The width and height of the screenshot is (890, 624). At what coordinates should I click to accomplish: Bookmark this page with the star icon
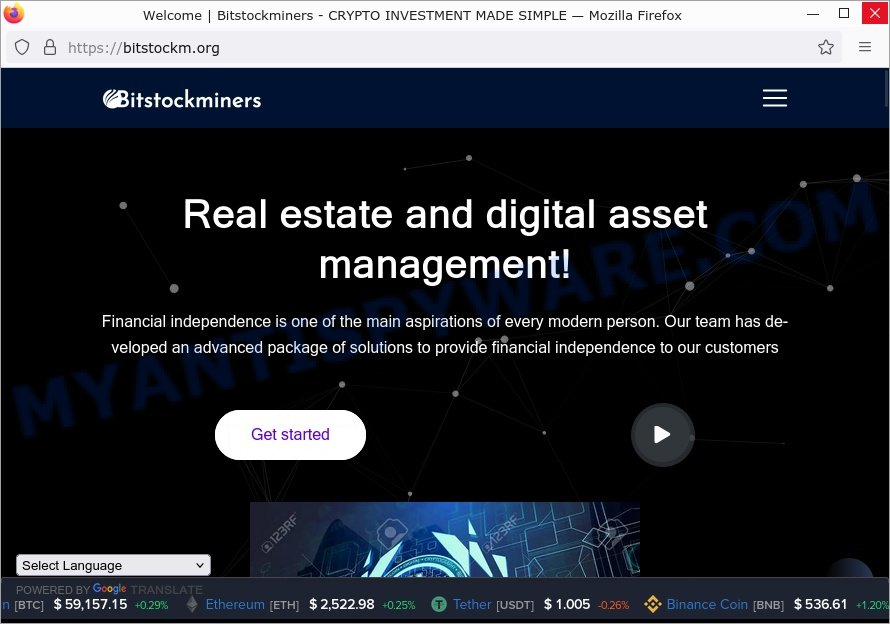(x=825, y=47)
